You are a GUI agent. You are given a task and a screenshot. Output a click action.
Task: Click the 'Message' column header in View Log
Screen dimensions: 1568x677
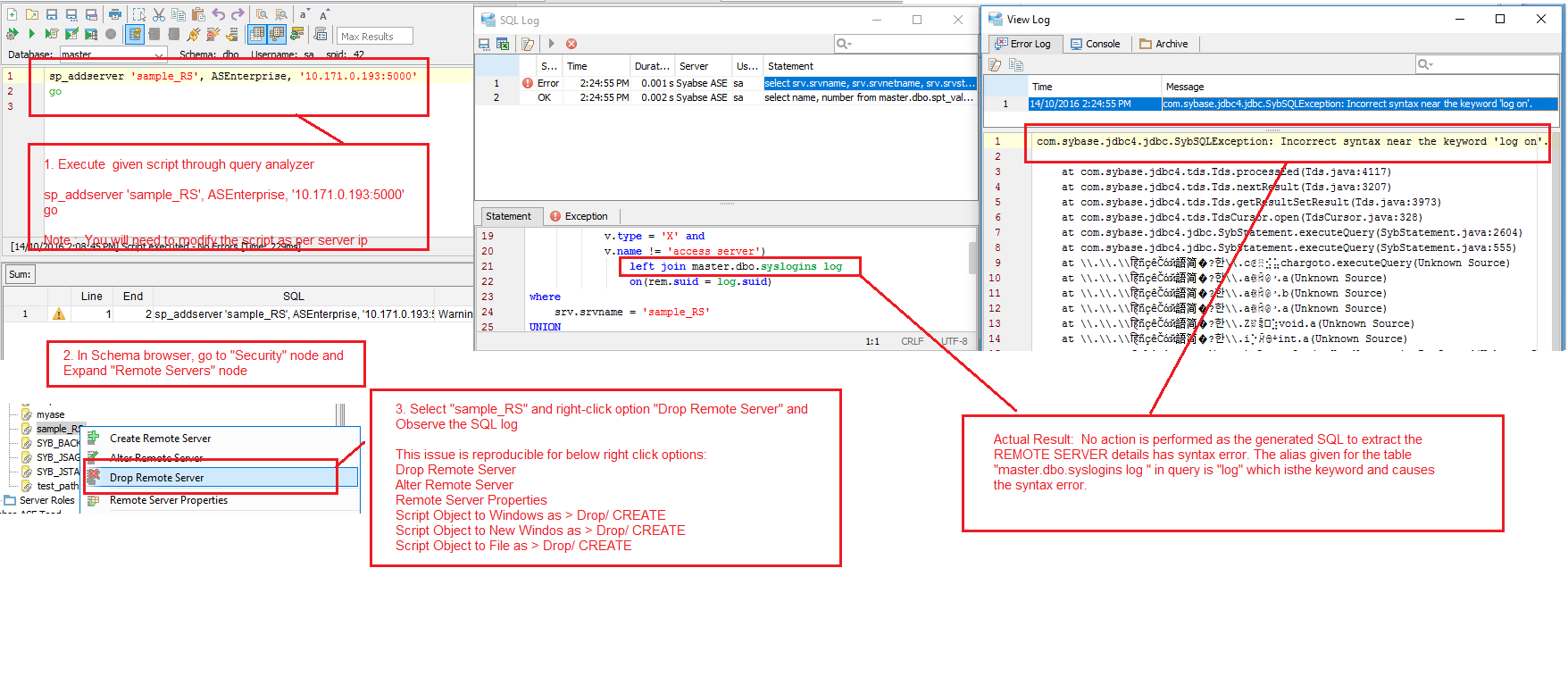click(1360, 87)
